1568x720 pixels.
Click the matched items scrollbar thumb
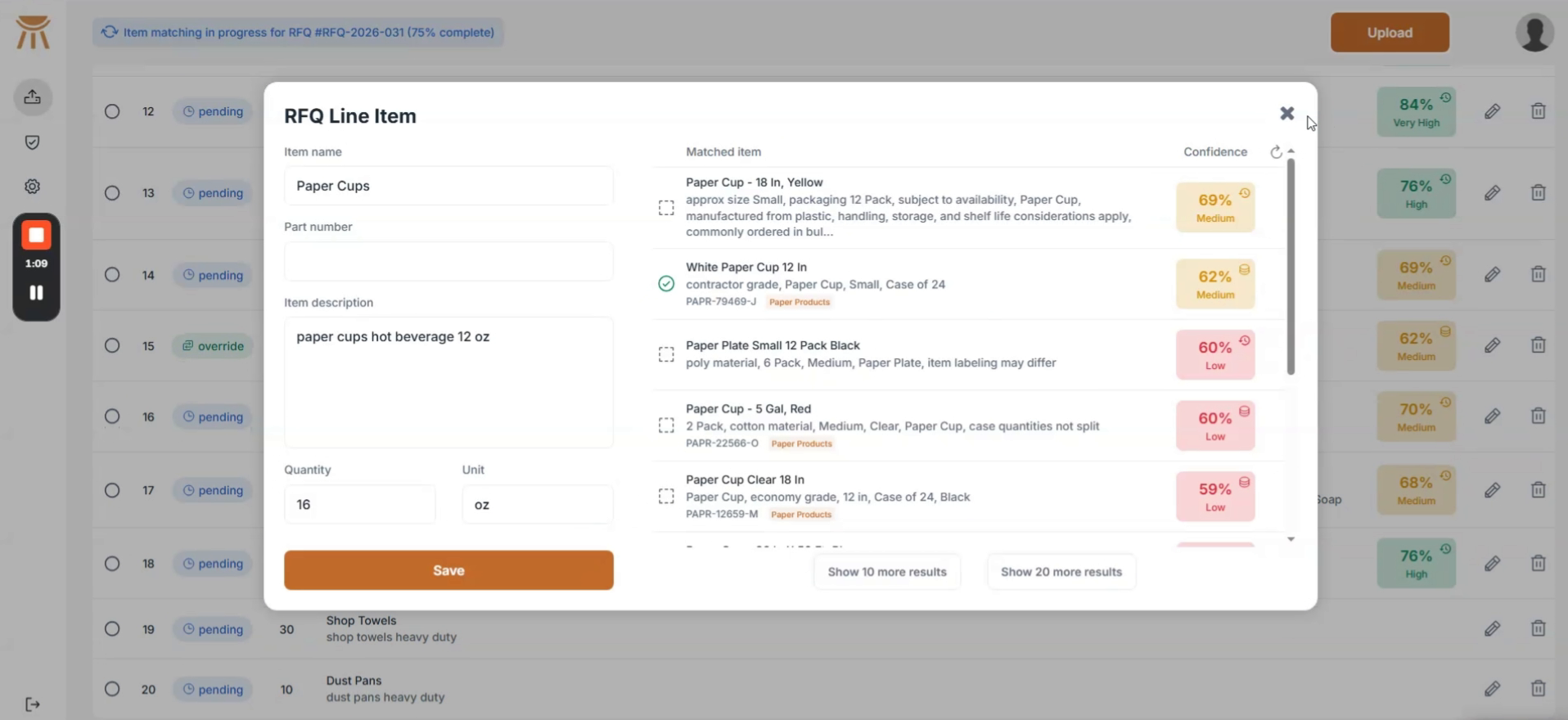[x=1291, y=267]
